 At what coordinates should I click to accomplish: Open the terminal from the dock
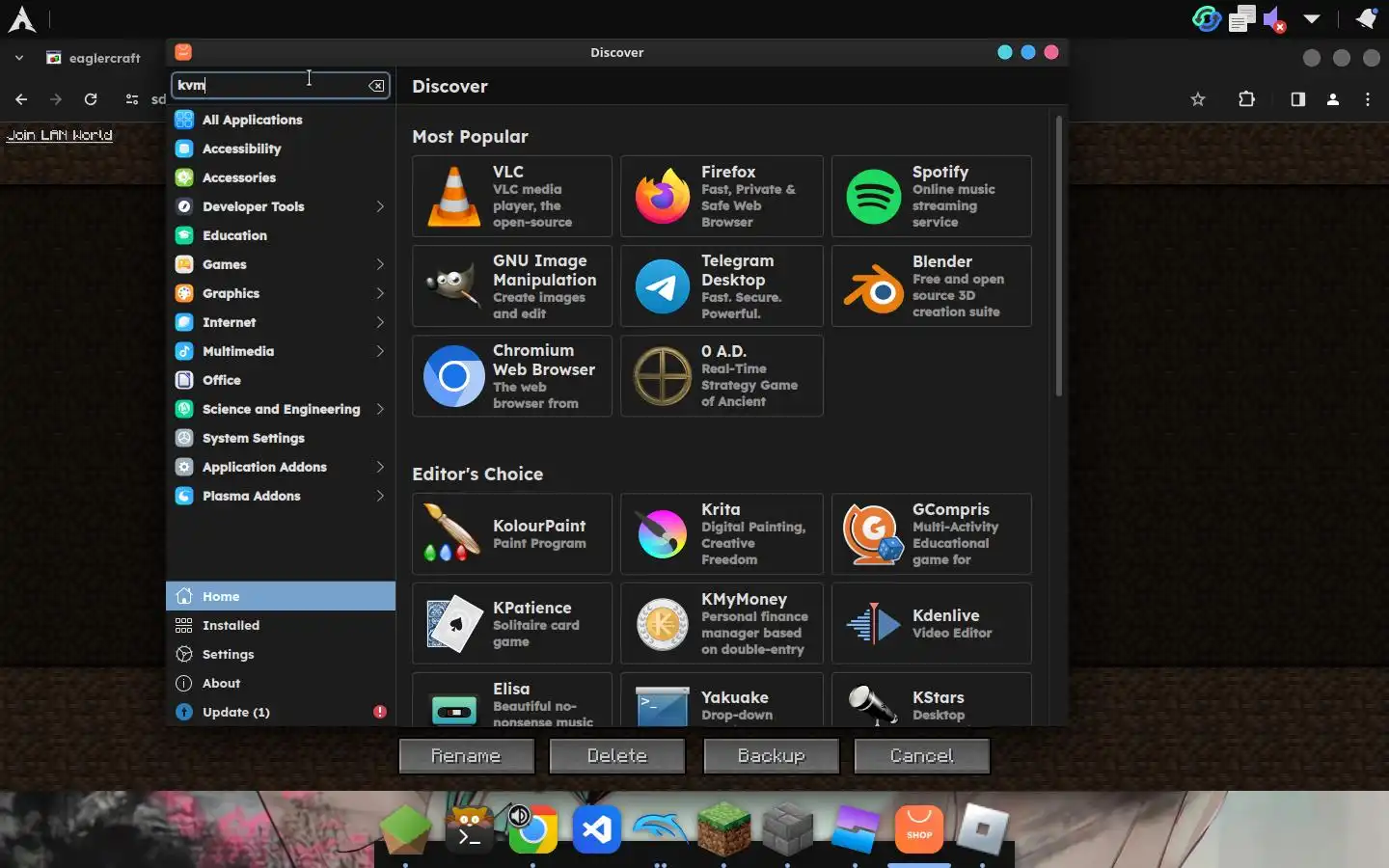(x=470, y=829)
